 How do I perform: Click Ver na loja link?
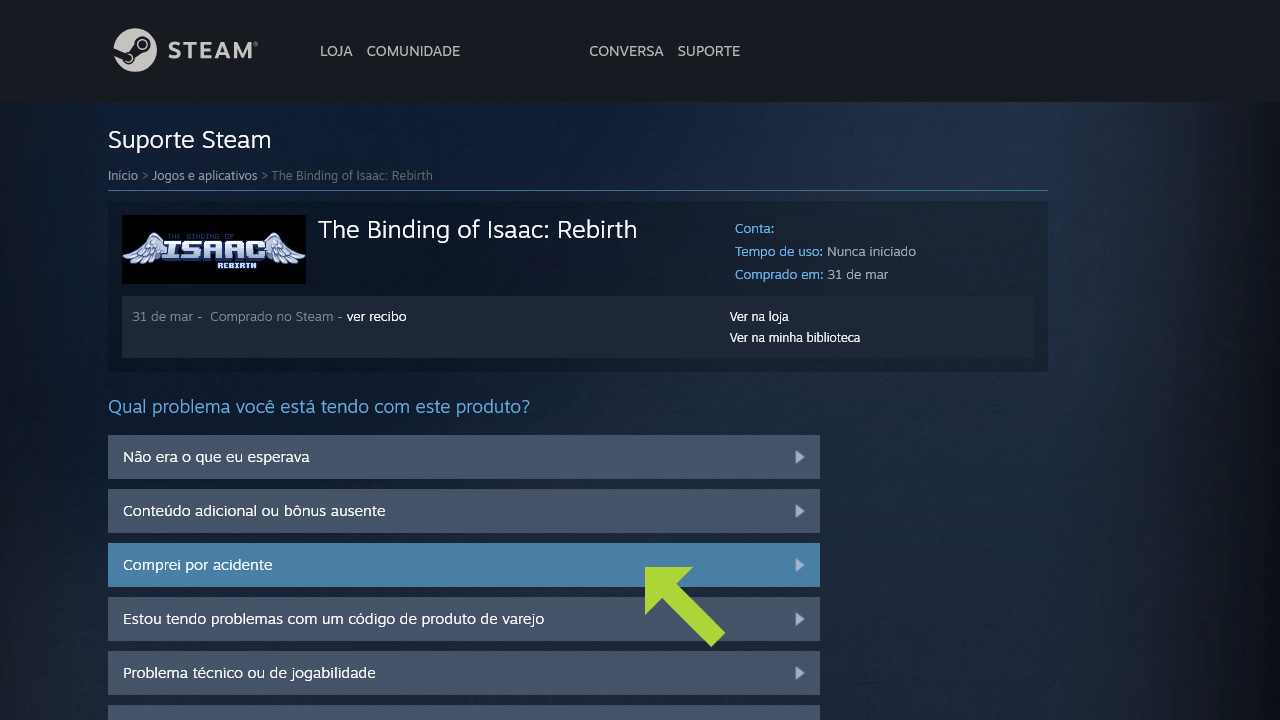point(759,317)
